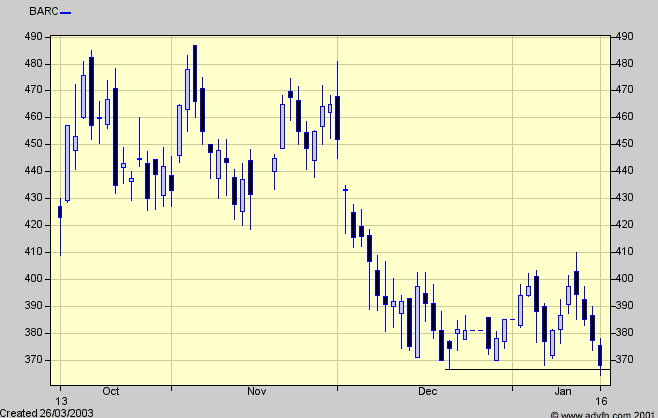The image size is (658, 418).
Task: Click the right axis 380 value
Action: click(x=624, y=332)
